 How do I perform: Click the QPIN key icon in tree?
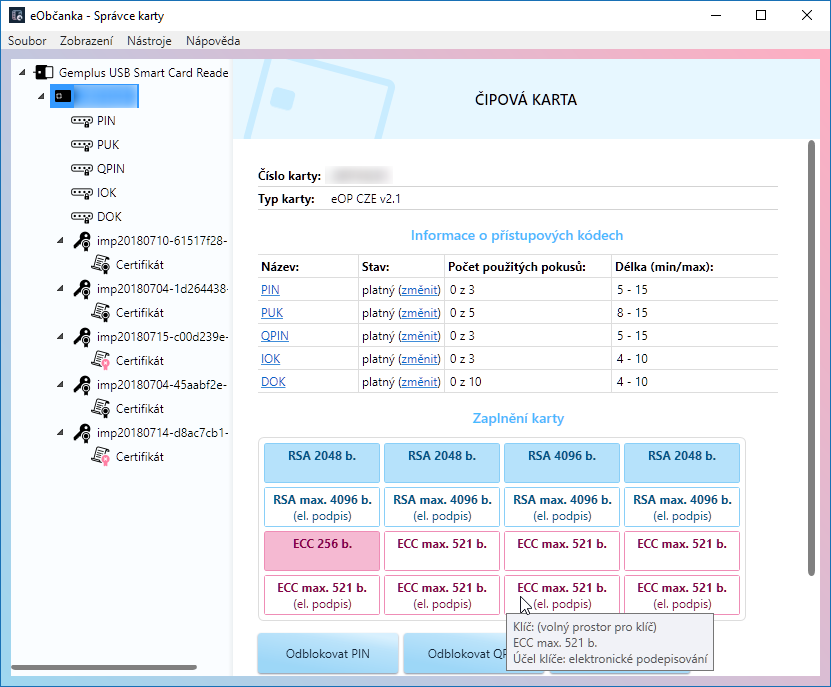coord(82,169)
